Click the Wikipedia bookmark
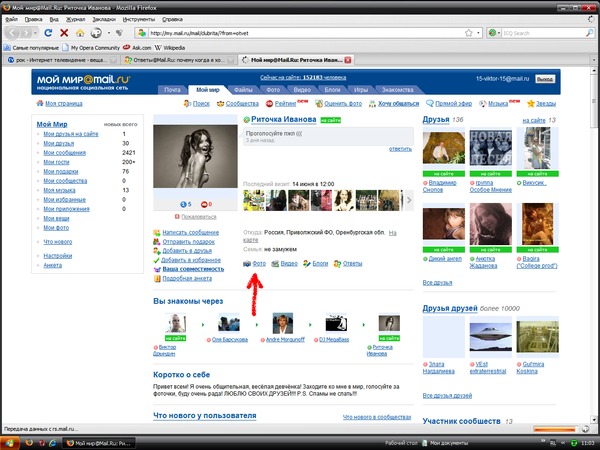The width and height of the screenshot is (600, 450). tap(170, 48)
